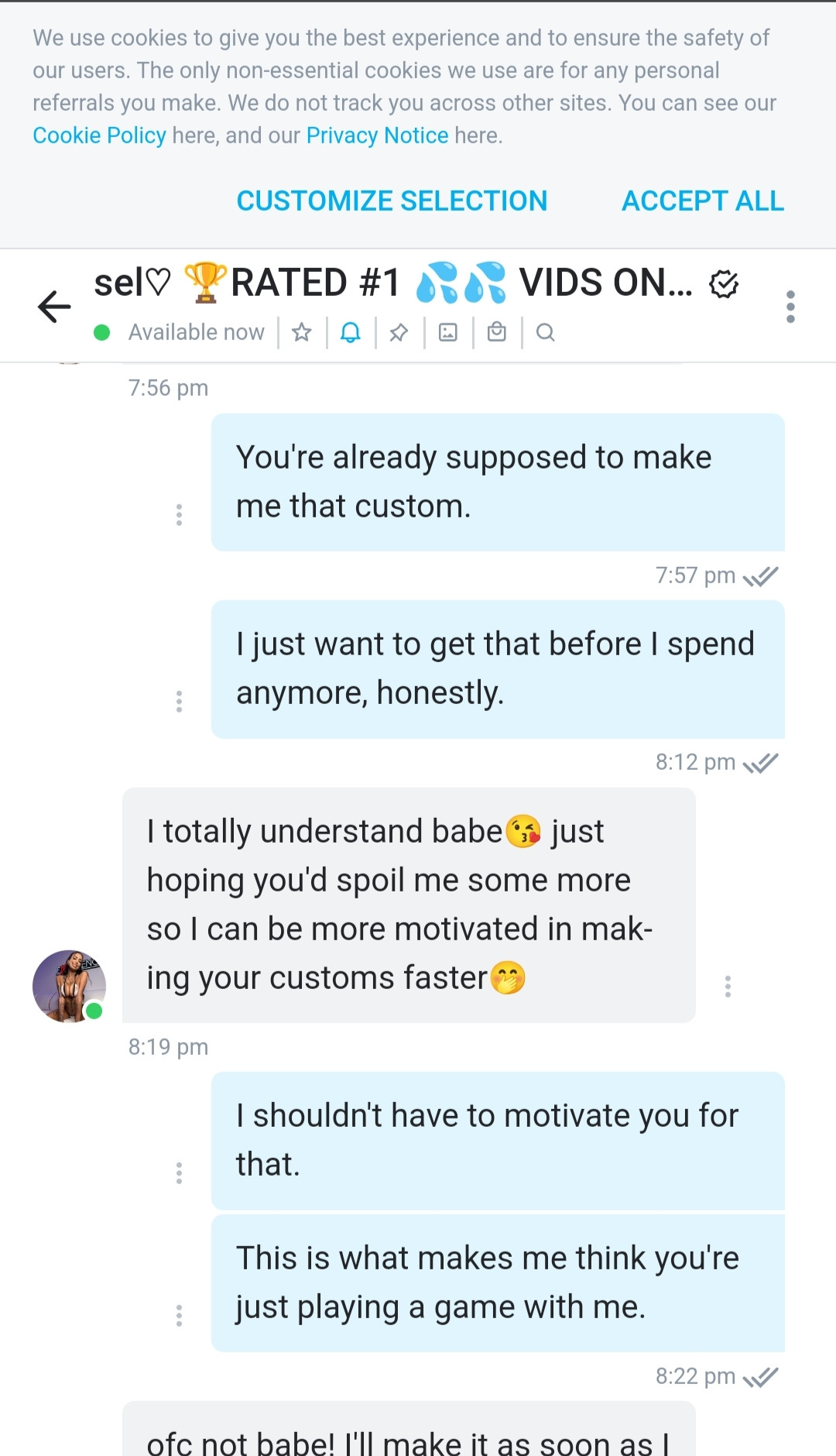The image size is (836, 1456).
Task: Tap the verified badge beside username
Action: pyautogui.click(x=724, y=284)
